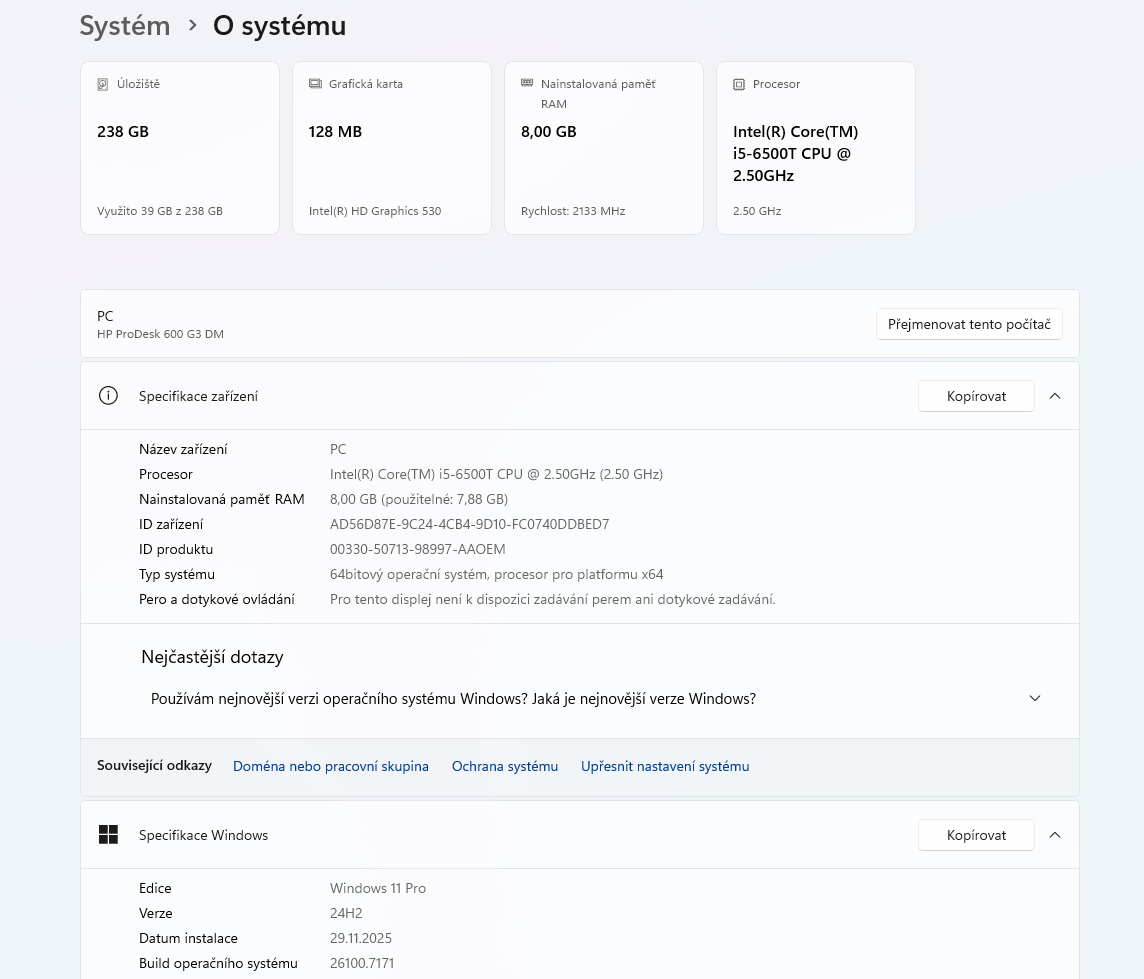Click the O systému breadcrumb heading
This screenshot has width=1144, height=979.
(x=279, y=26)
